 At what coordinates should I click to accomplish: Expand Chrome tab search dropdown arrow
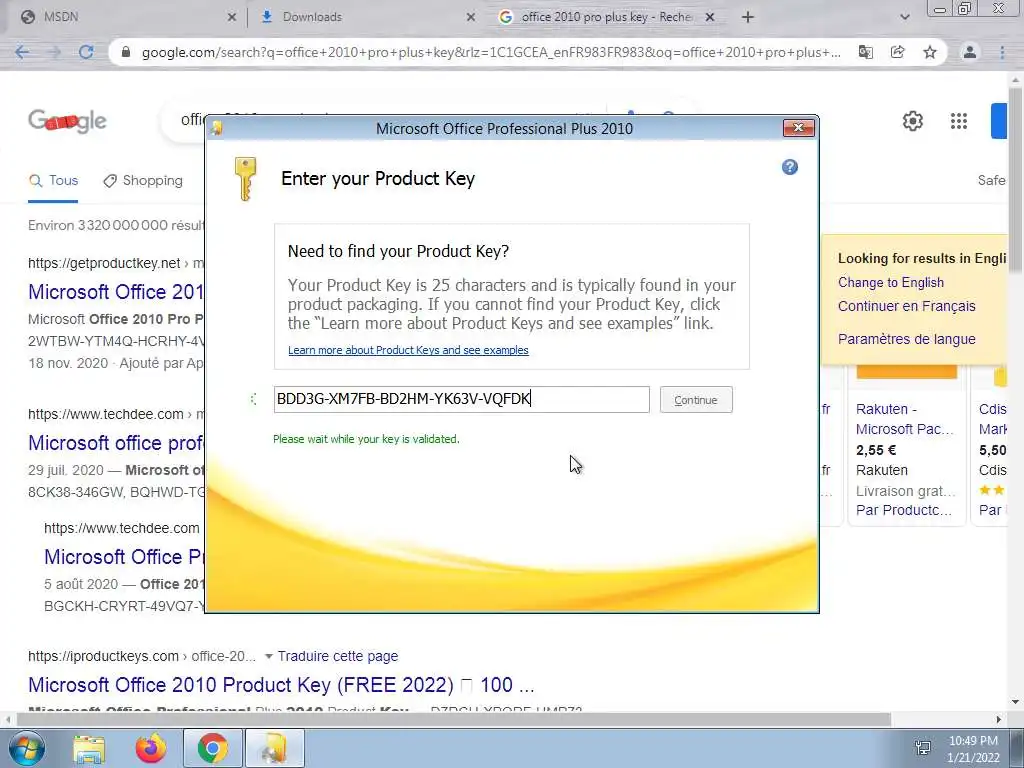click(x=904, y=18)
